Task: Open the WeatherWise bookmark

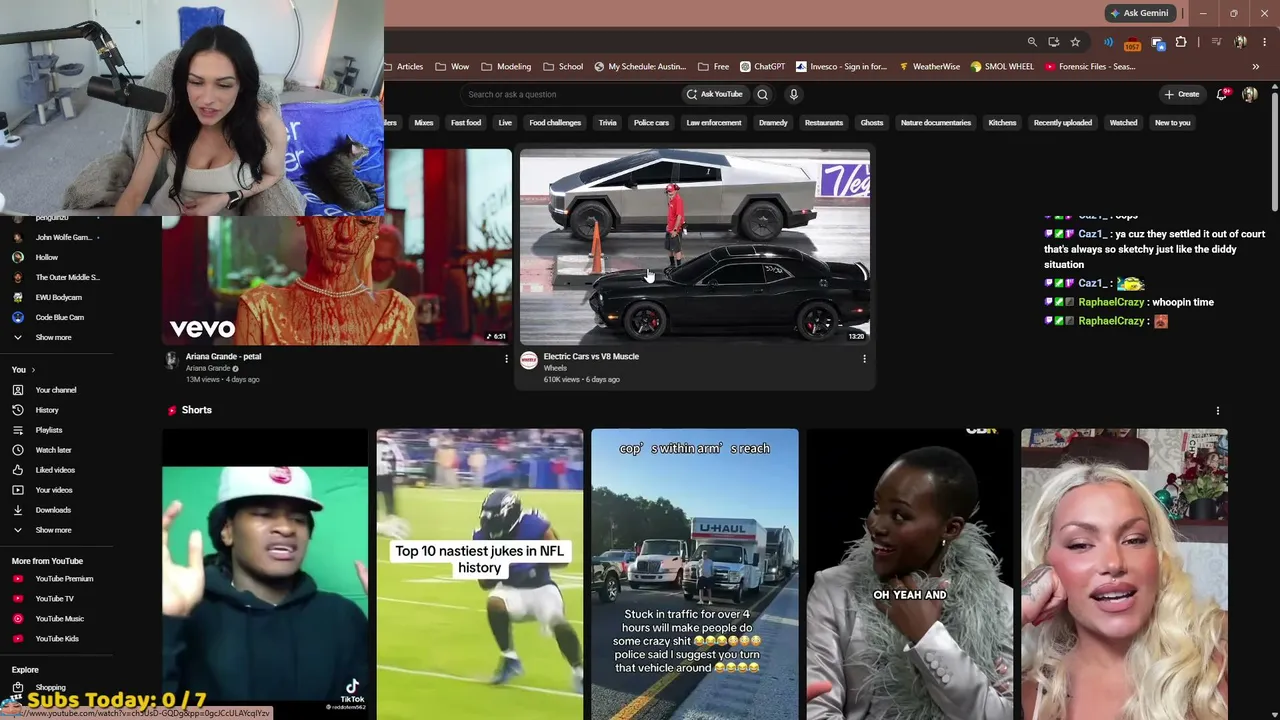Action: tap(929, 67)
